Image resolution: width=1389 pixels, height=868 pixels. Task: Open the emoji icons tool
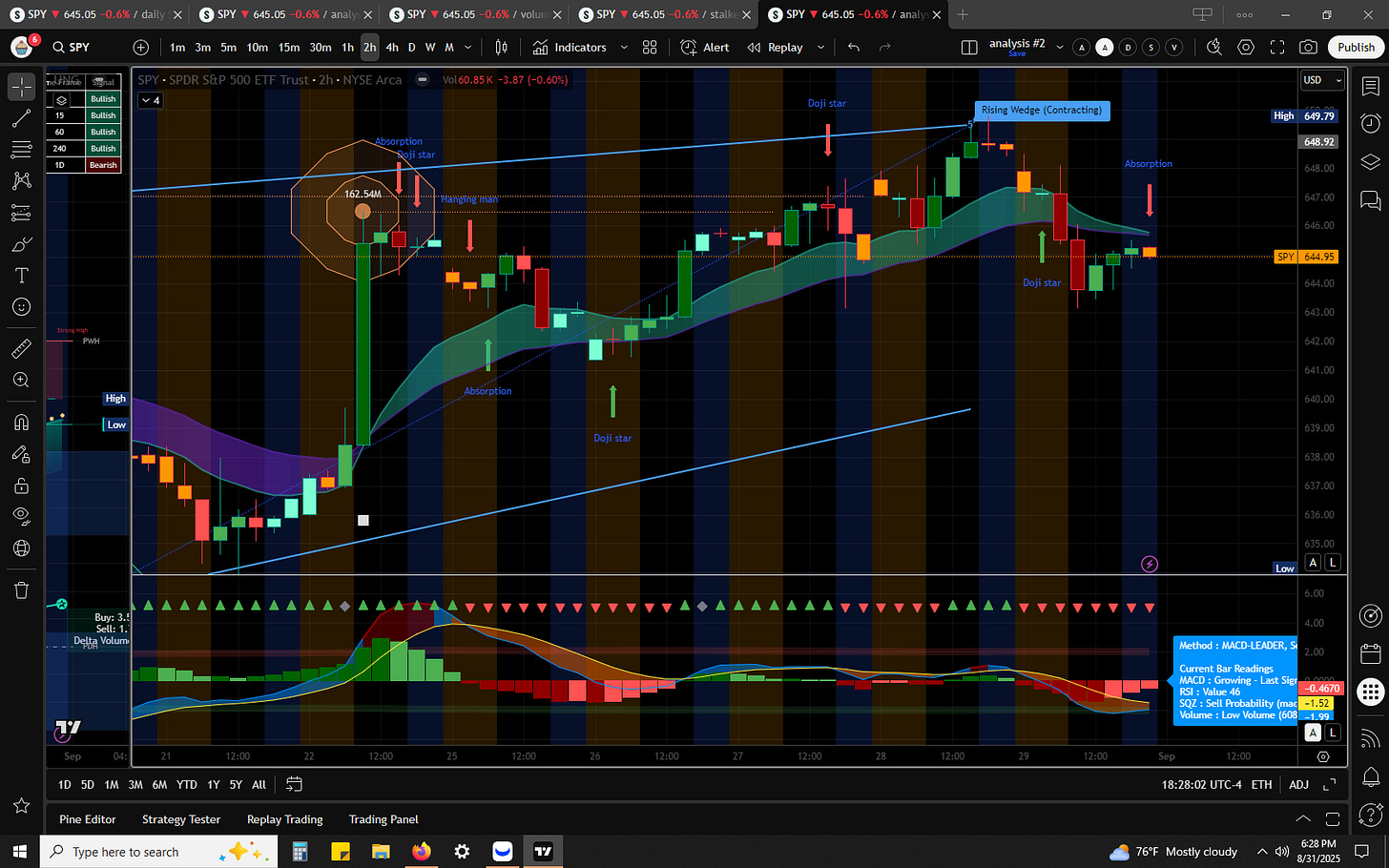(22, 307)
